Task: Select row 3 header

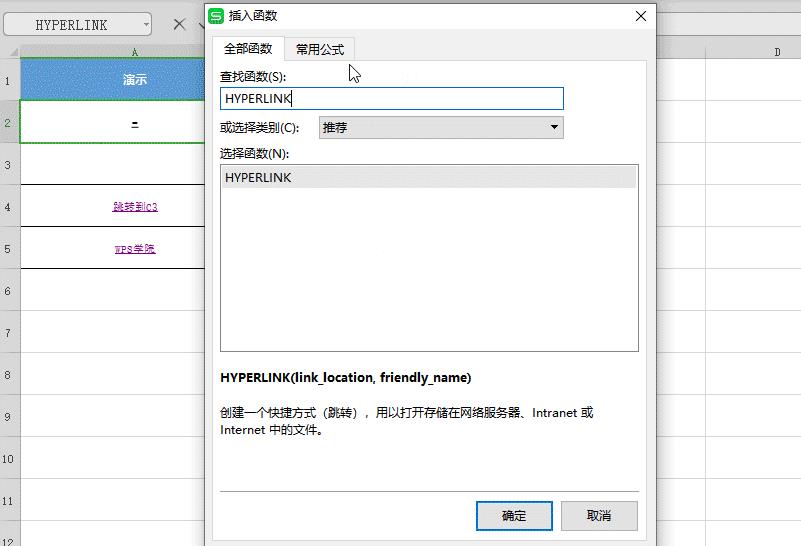Action: point(10,164)
